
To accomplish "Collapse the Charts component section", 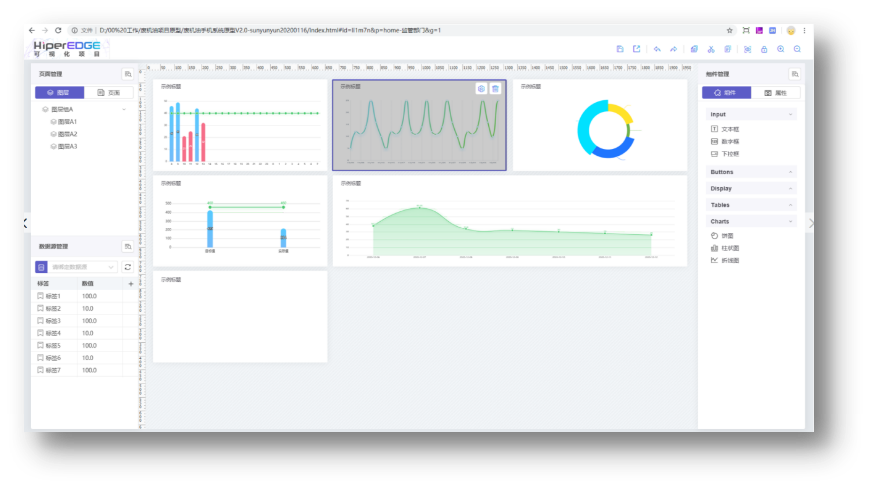I will [x=790, y=221].
